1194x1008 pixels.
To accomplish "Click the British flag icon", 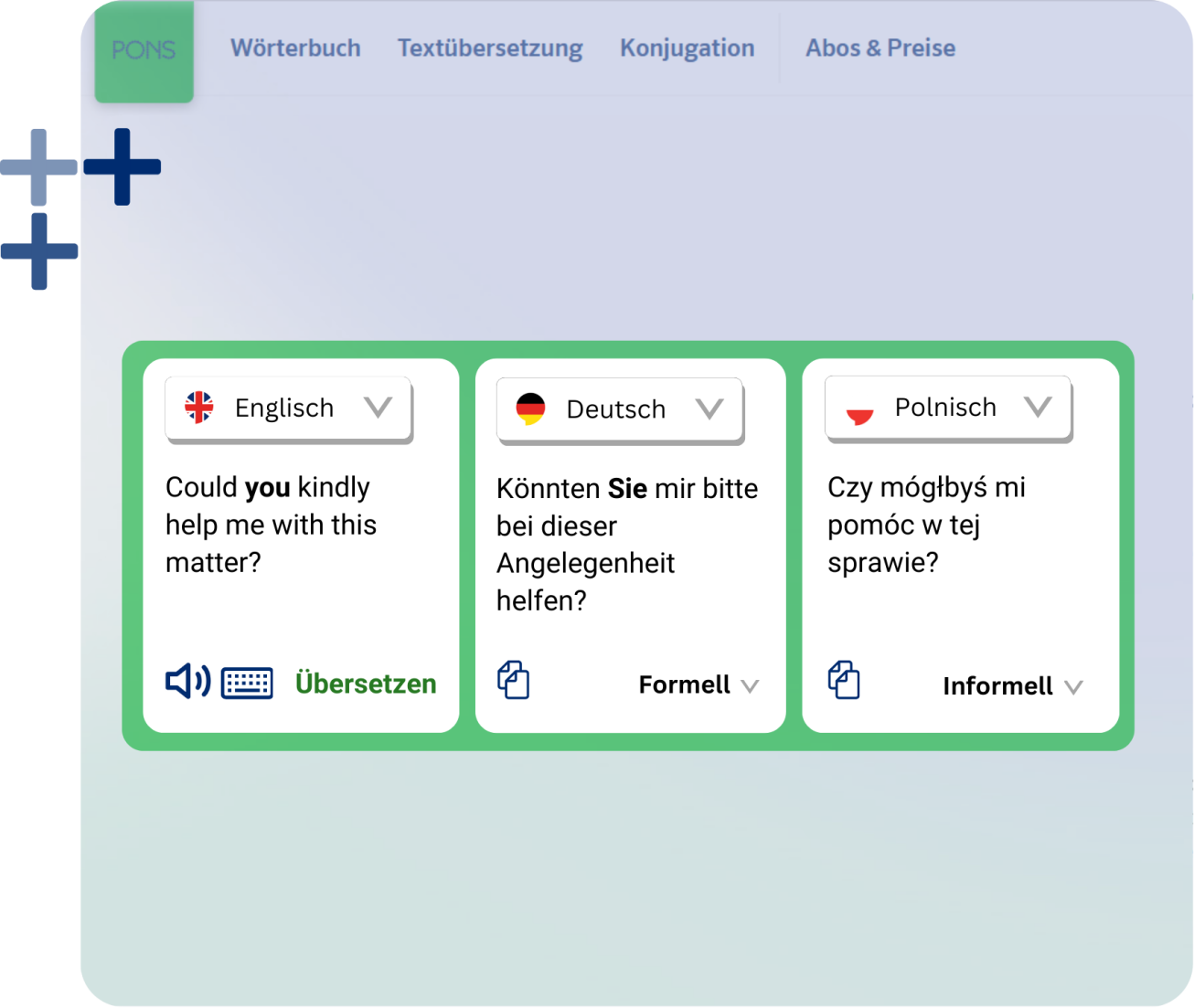I will [x=200, y=408].
